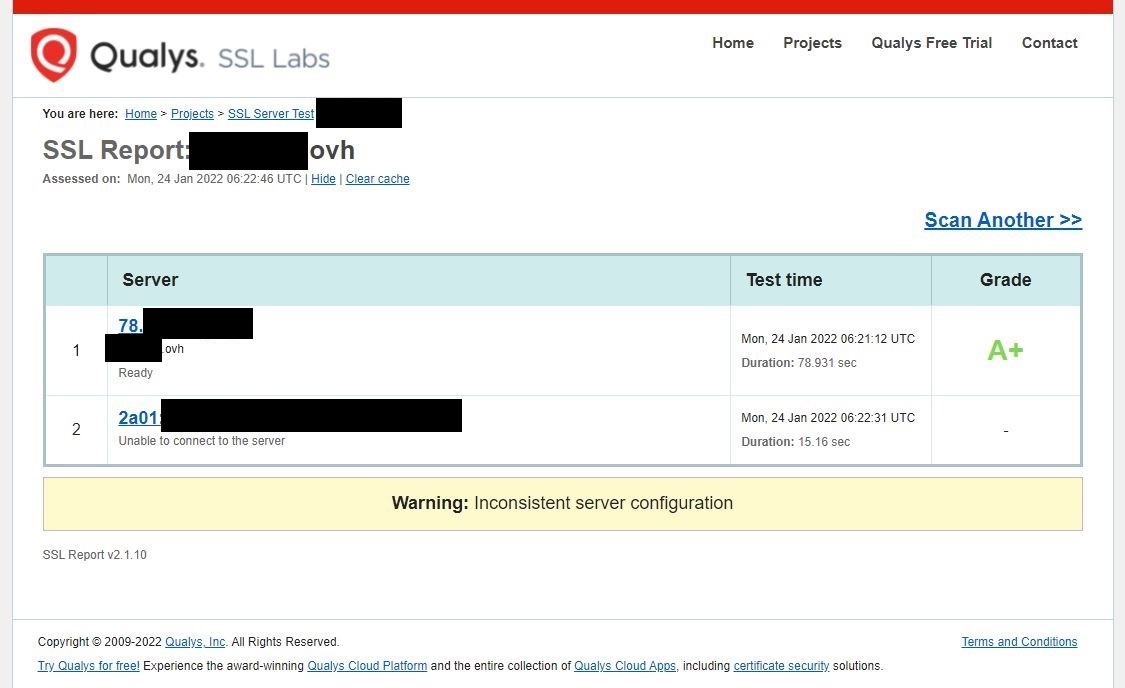Click 'Mon, 24 Jan 2022 06:21:12 UTC' text
The width and height of the screenshot is (1125, 688).
tap(828, 339)
